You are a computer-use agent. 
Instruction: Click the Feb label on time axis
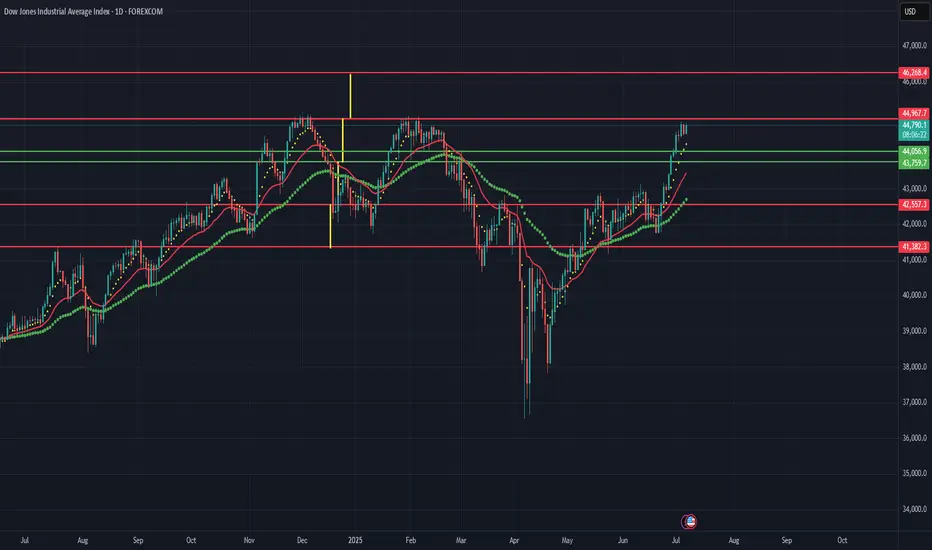point(411,540)
